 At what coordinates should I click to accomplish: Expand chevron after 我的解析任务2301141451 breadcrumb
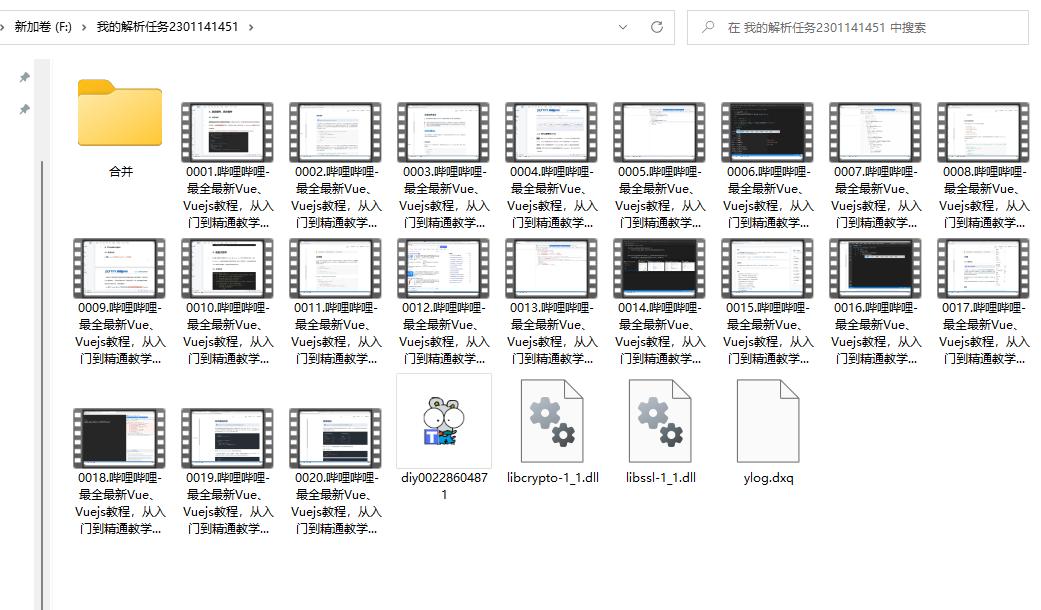tap(250, 27)
